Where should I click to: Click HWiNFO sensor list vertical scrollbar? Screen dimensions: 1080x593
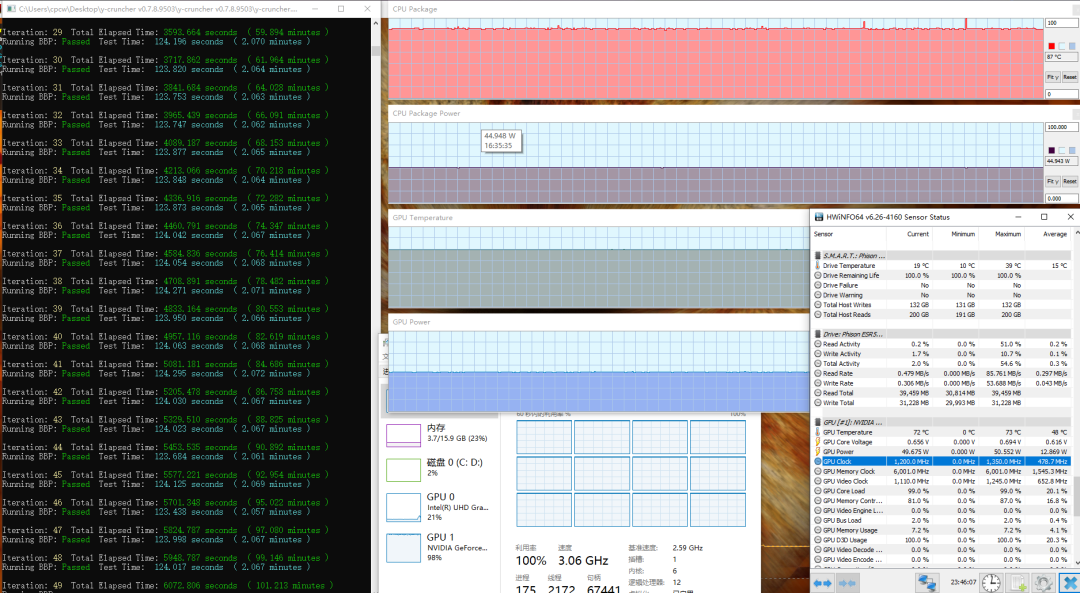(x=1077, y=496)
